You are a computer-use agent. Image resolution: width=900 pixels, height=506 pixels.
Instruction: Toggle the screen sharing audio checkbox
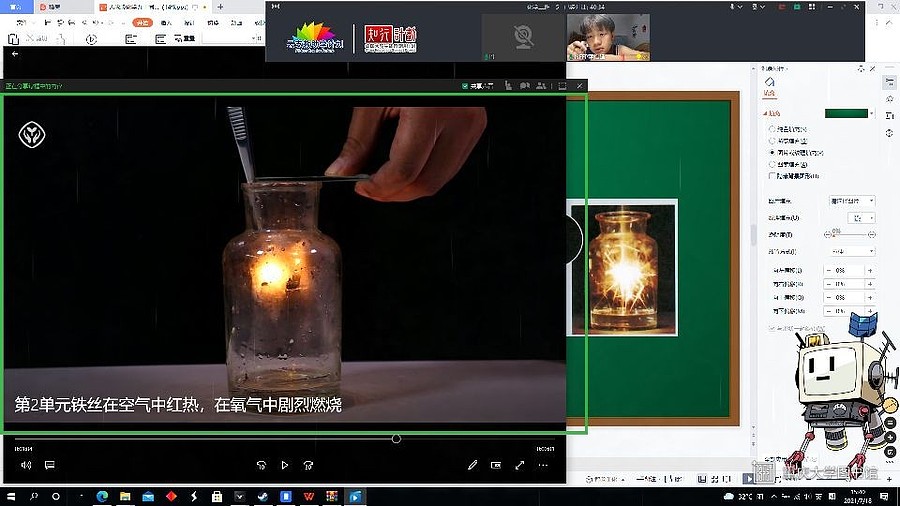click(465, 86)
